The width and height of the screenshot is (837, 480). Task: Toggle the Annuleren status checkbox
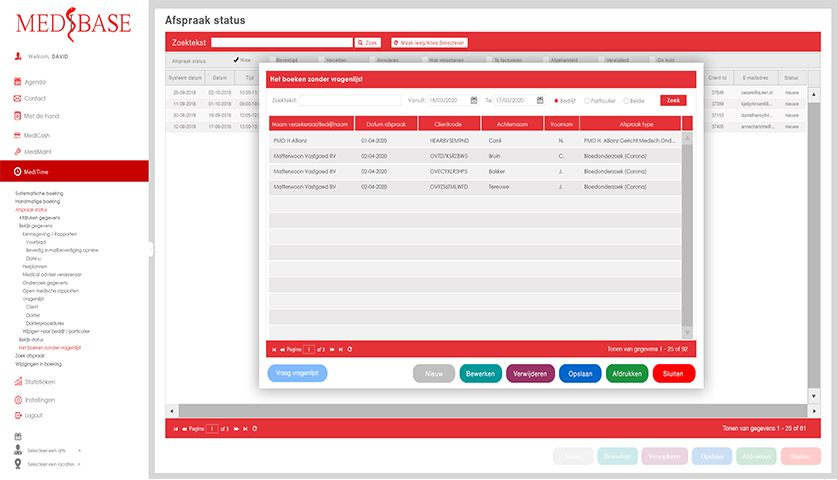(x=373, y=60)
